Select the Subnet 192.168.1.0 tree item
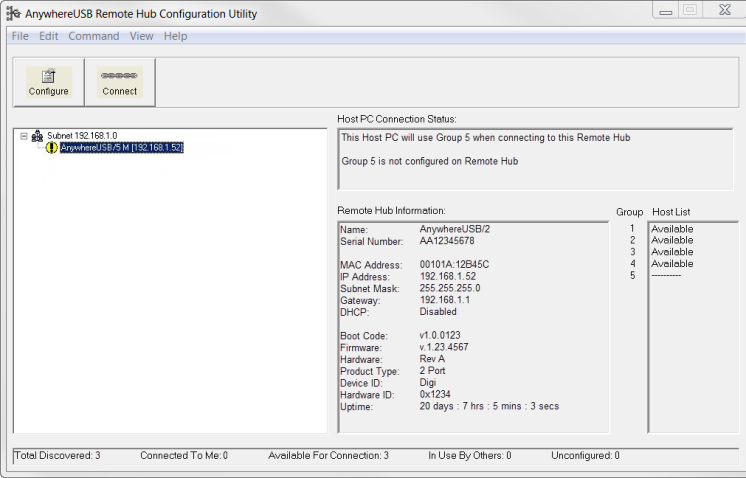Viewport: 746px width, 478px height. pos(82,136)
